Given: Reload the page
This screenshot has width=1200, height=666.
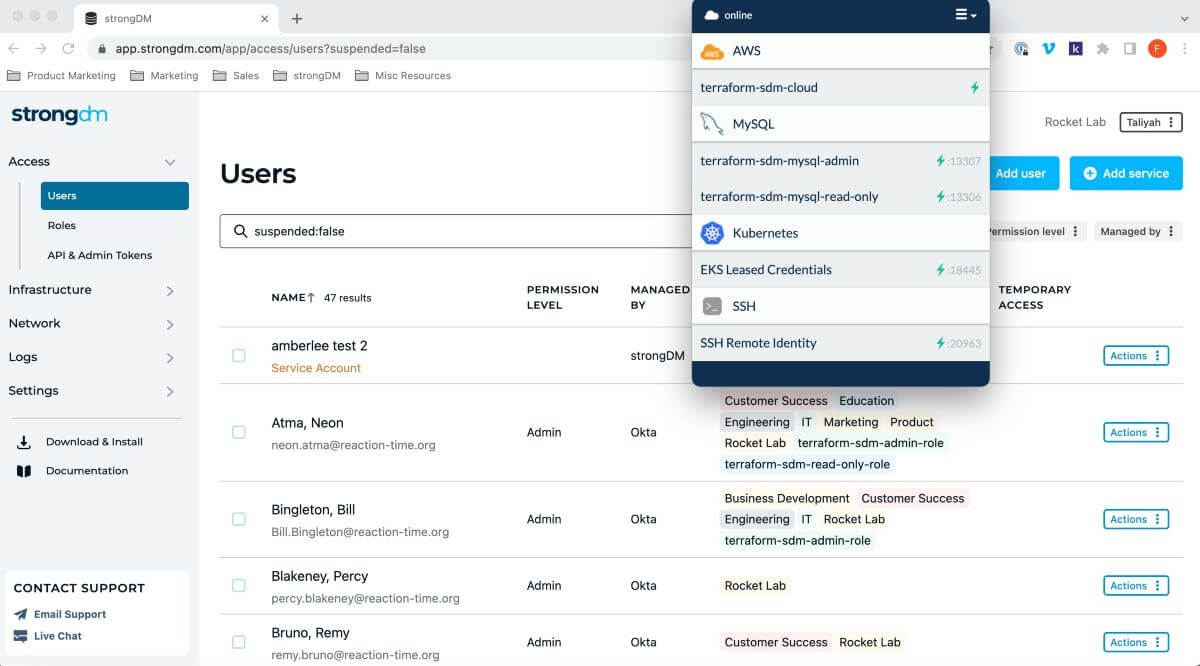Looking at the screenshot, I should [x=68, y=48].
